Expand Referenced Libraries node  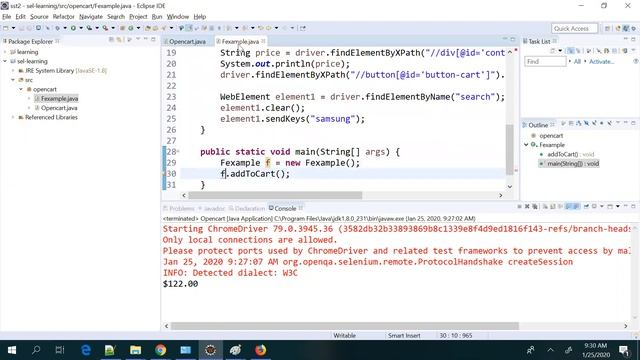13,117
